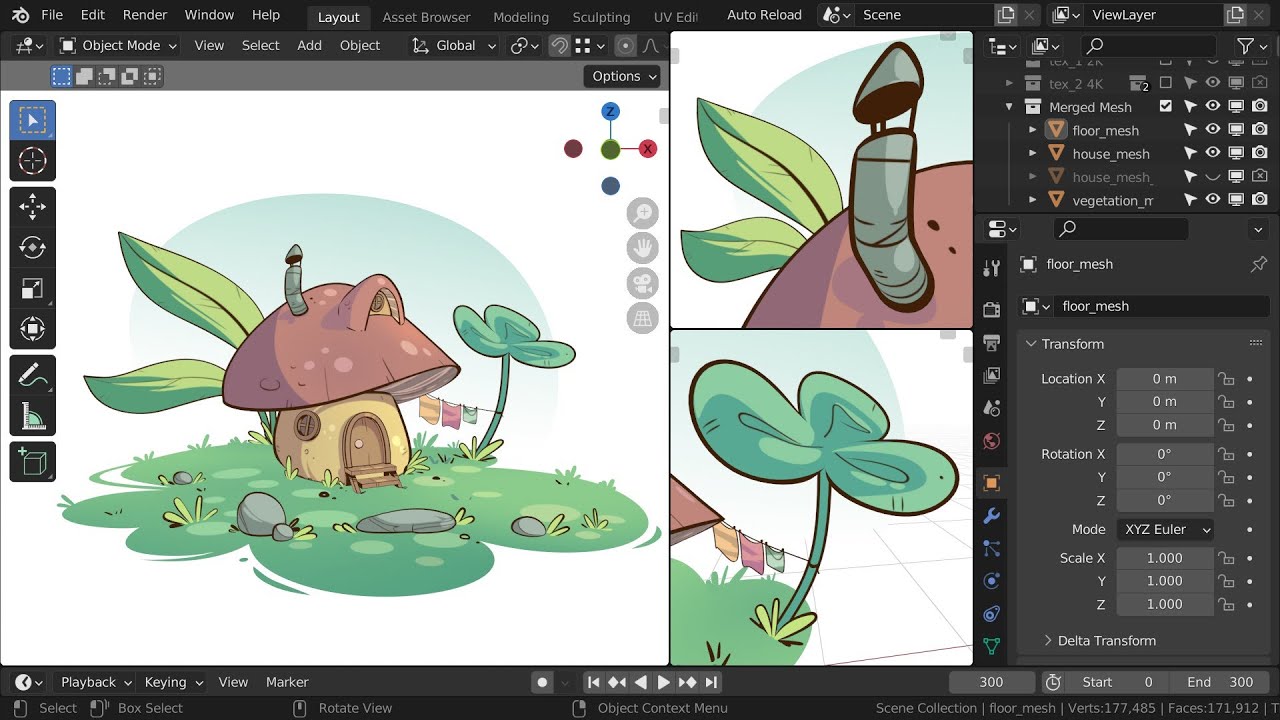The height and width of the screenshot is (720, 1280).
Task: Pick the Annotate tool
Action: (33, 377)
